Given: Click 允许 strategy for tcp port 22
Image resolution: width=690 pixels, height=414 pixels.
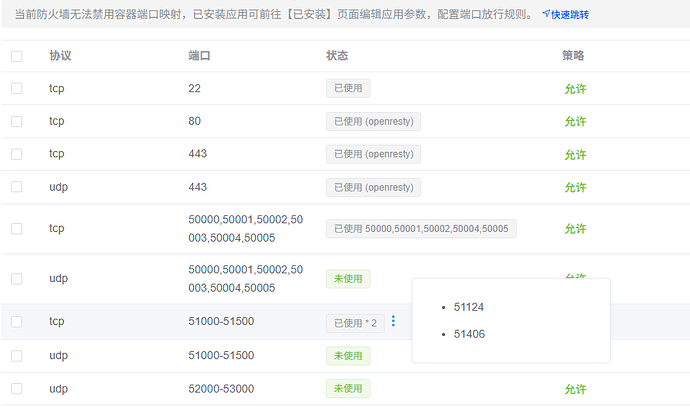Looking at the screenshot, I should pyautogui.click(x=575, y=89).
